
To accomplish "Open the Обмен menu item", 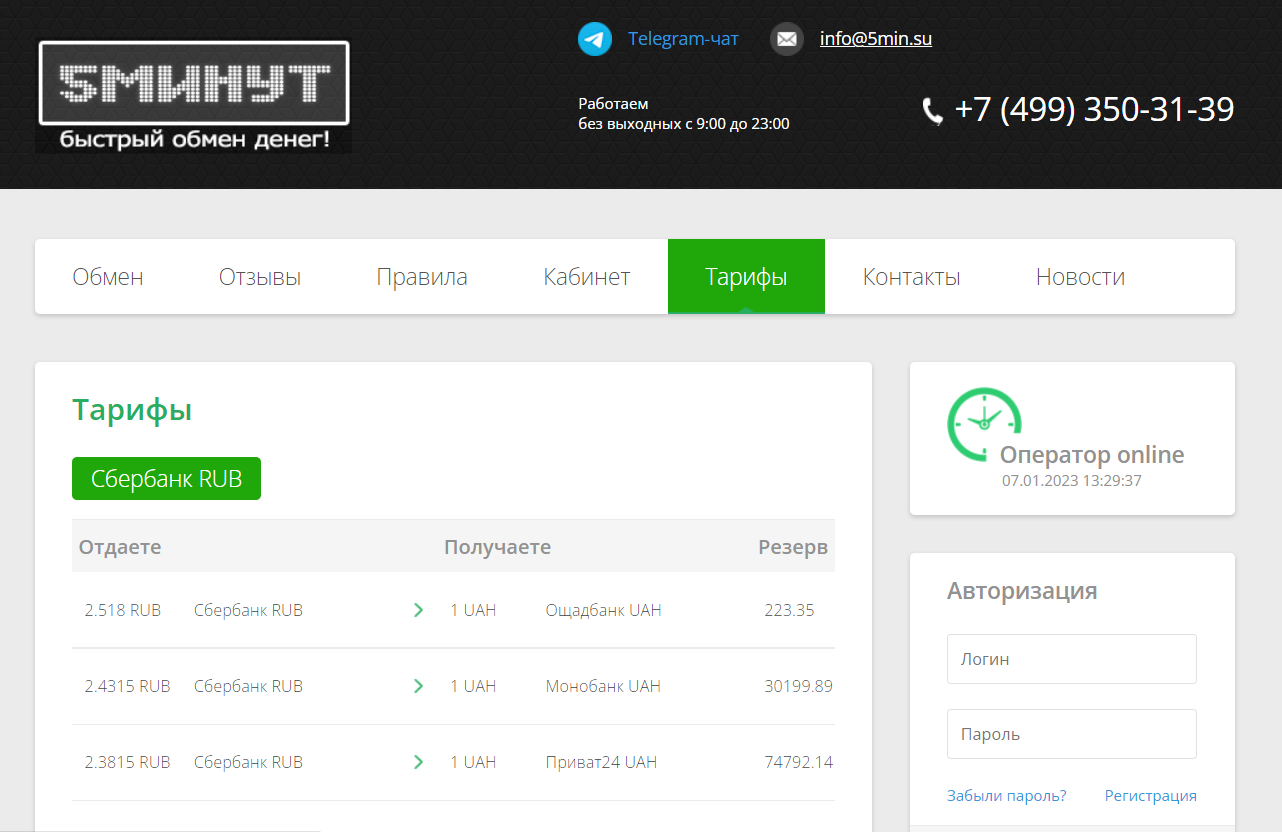I will tap(108, 277).
